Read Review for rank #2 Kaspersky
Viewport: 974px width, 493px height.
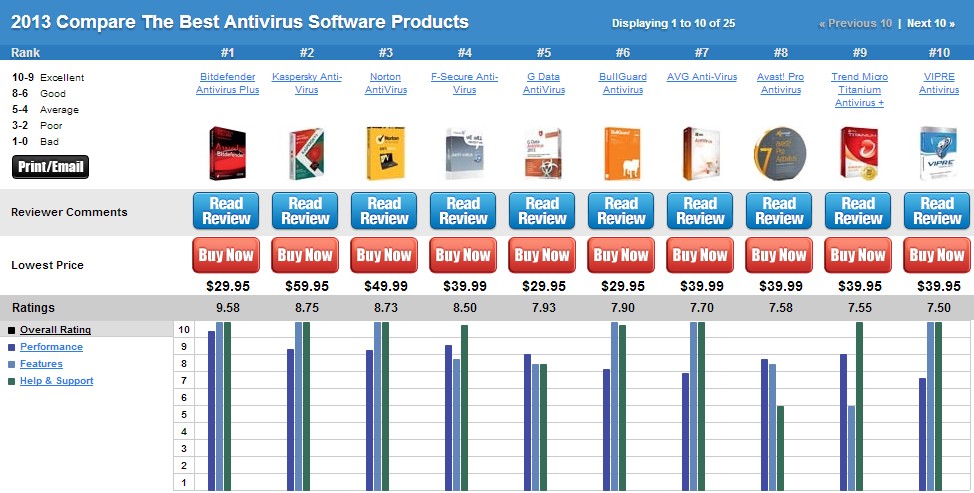305,211
